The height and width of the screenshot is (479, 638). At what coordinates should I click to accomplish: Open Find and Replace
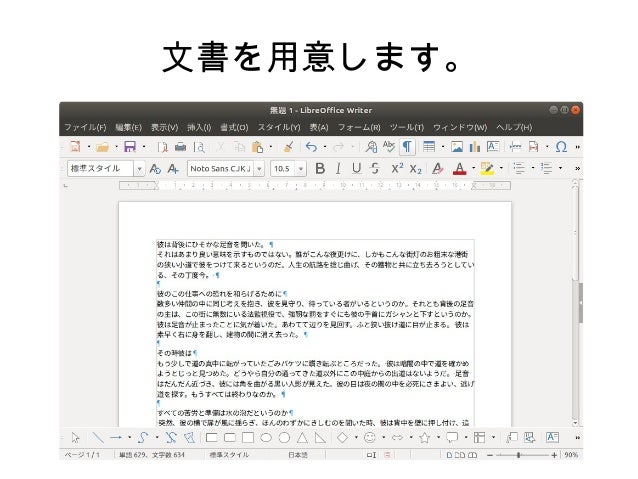coord(371,147)
